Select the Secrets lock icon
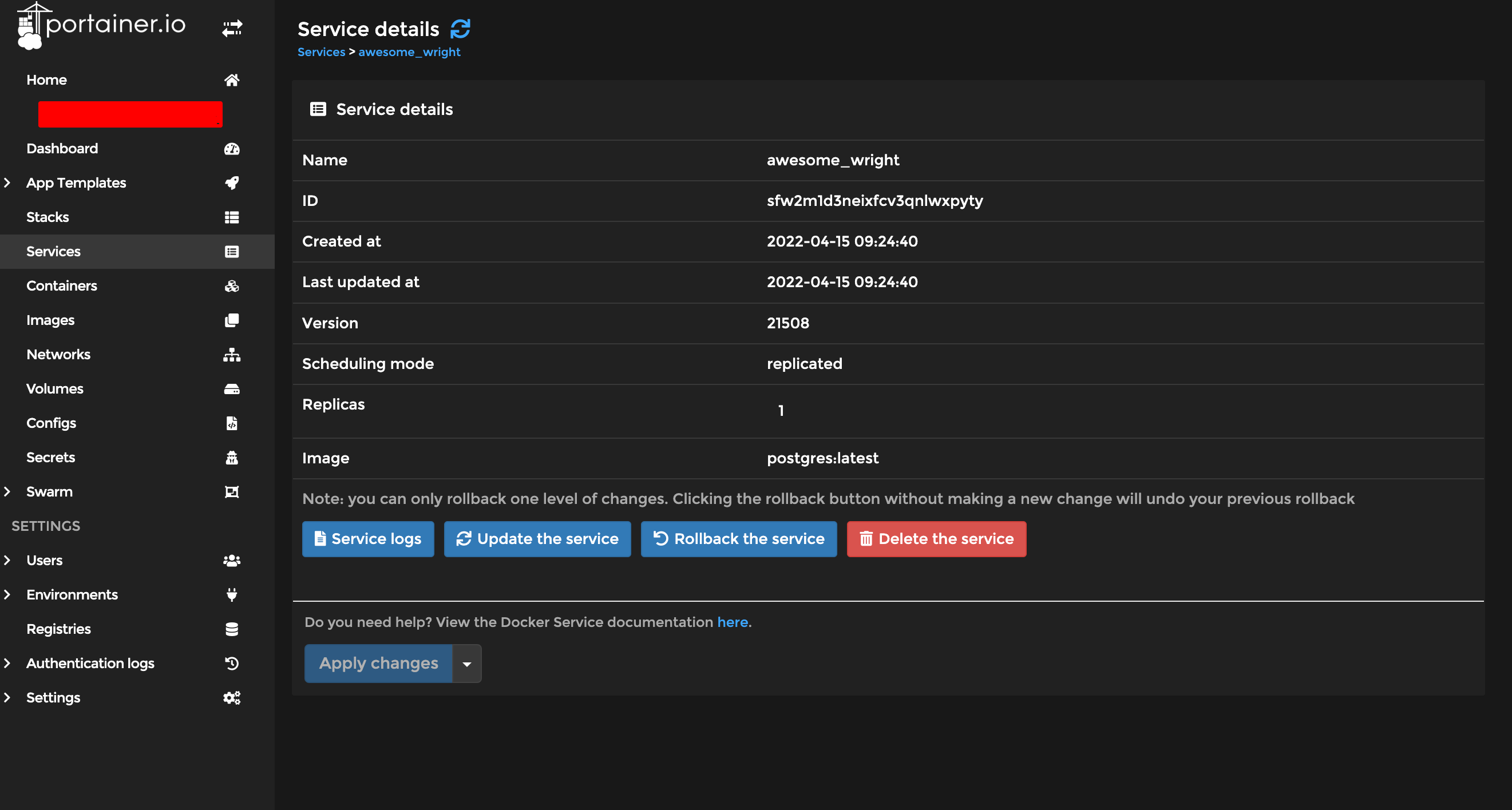 click(x=232, y=458)
